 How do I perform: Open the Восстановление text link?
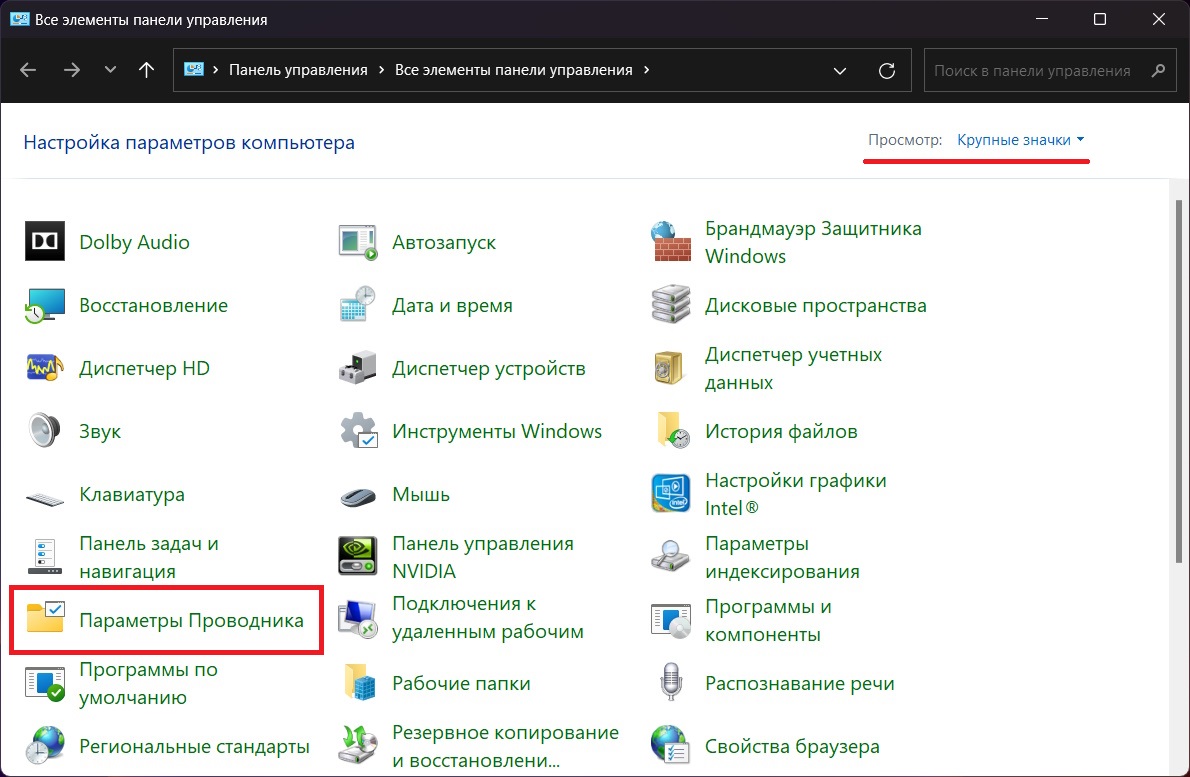click(x=153, y=305)
